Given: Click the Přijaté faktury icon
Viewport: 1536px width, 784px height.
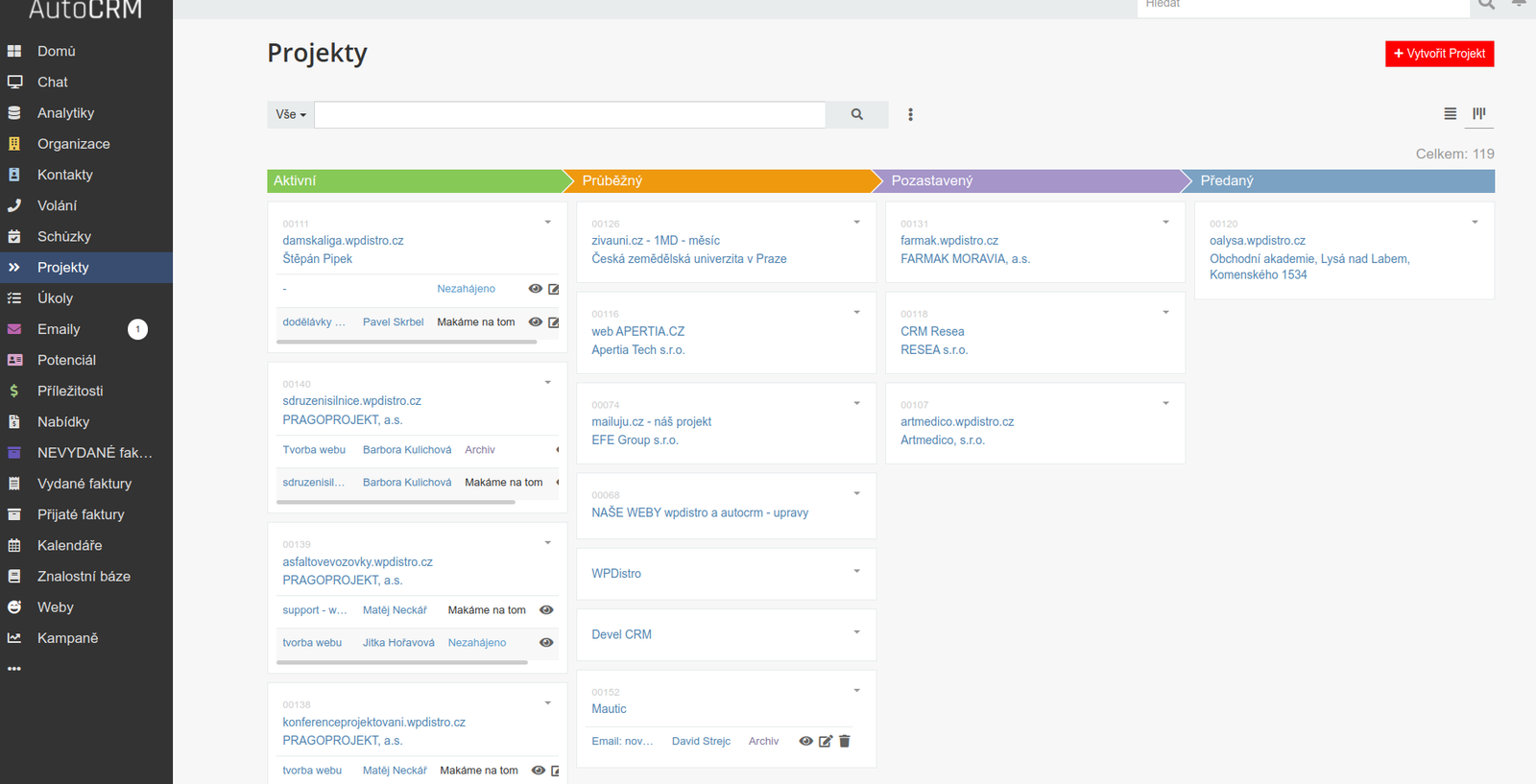Looking at the screenshot, I should [14, 514].
